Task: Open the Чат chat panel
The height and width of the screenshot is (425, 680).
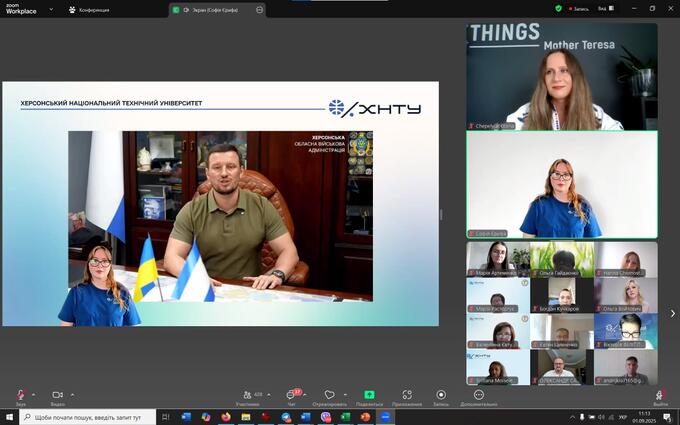Action: (x=293, y=396)
